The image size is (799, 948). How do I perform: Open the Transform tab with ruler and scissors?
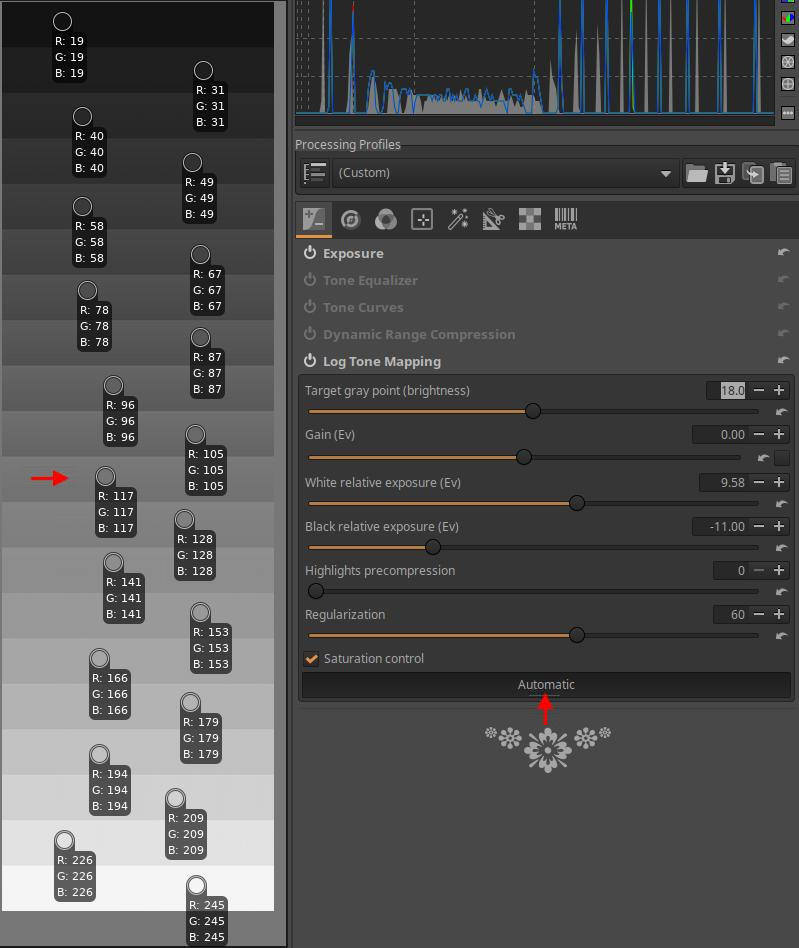493,219
